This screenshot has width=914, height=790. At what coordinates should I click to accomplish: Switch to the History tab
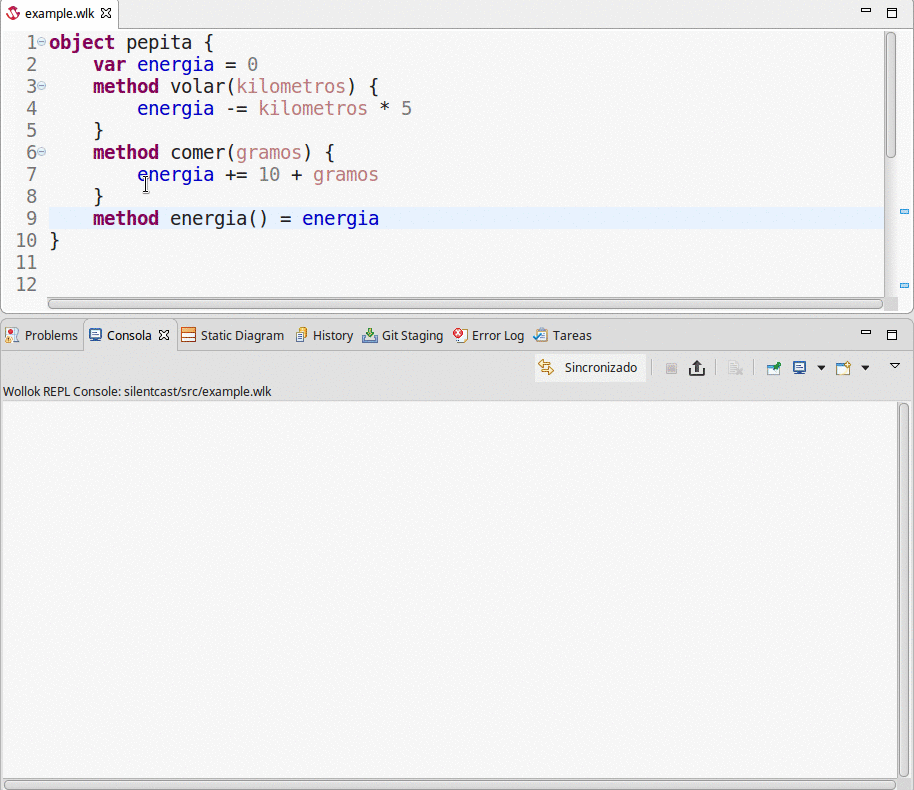coord(325,335)
